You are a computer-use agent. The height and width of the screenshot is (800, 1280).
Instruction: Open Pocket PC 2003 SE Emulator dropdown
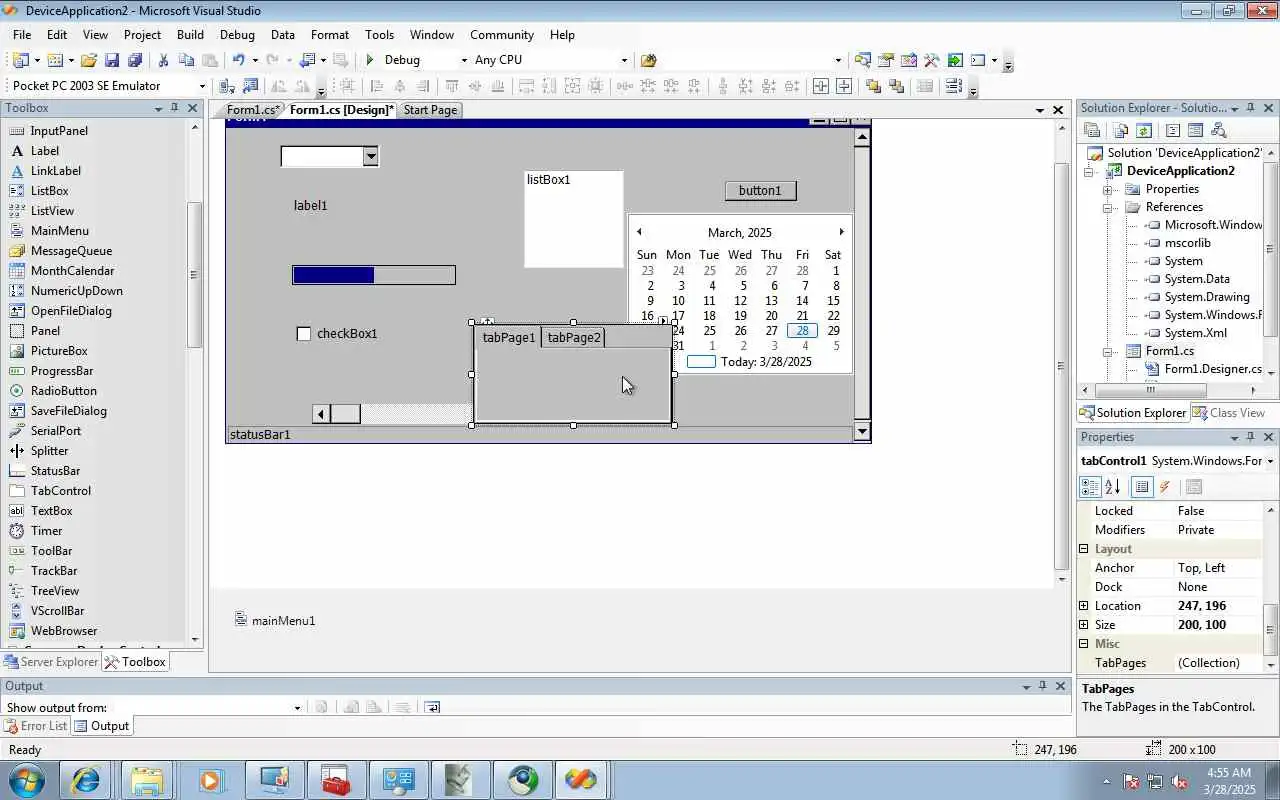pos(201,86)
